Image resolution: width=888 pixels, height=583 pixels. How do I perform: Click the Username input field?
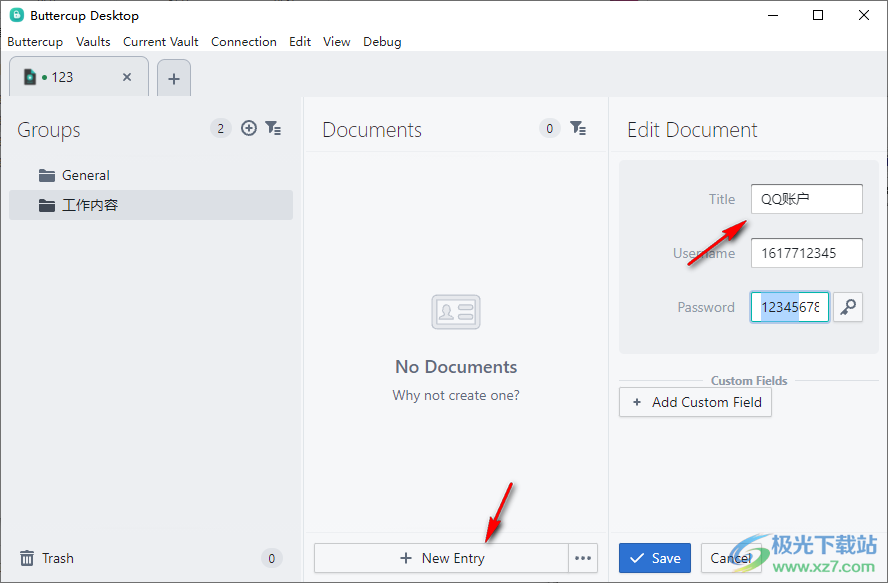click(806, 253)
